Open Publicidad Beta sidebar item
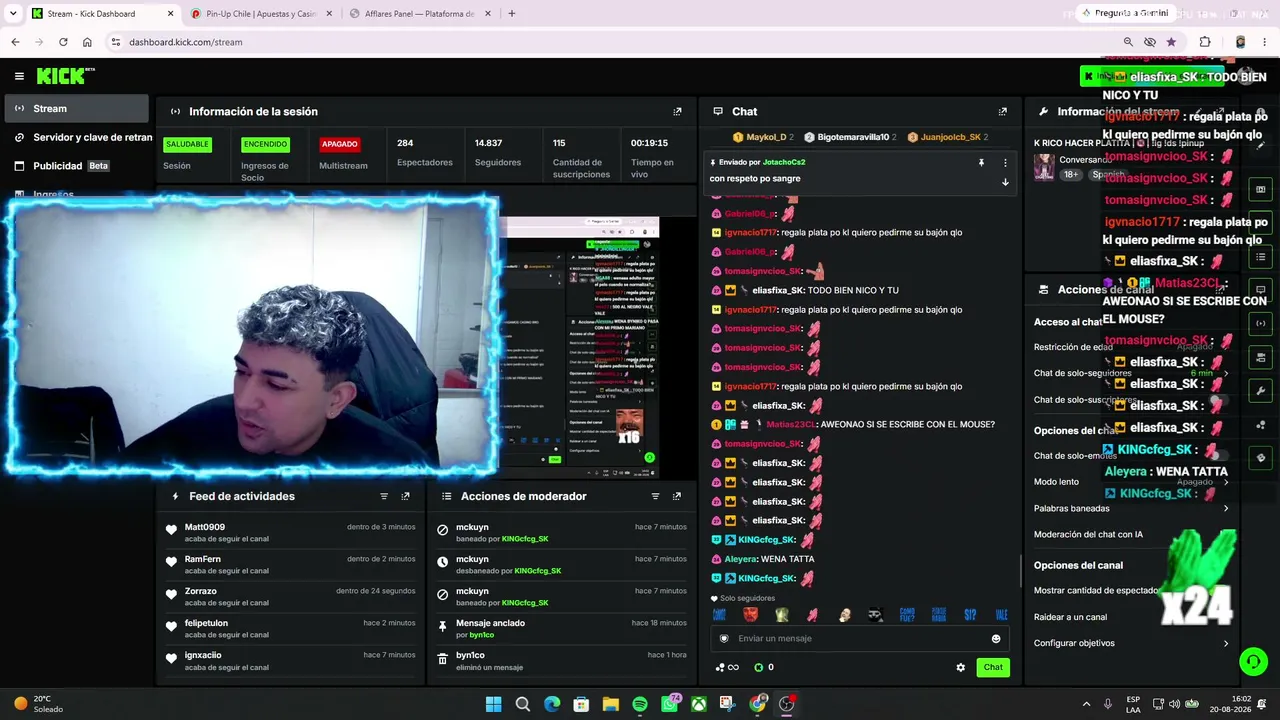The height and width of the screenshot is (720, 1280). click(78, 166)
